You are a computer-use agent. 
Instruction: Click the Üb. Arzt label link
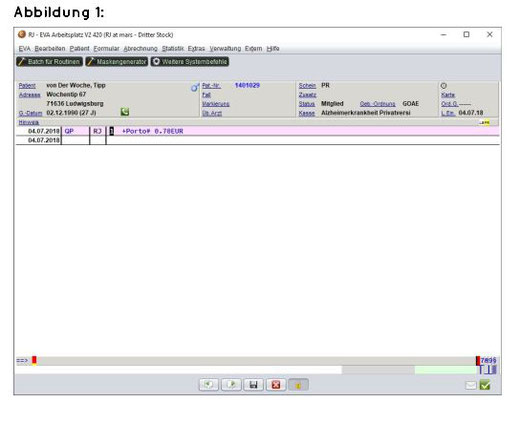[x=212, y=113]
